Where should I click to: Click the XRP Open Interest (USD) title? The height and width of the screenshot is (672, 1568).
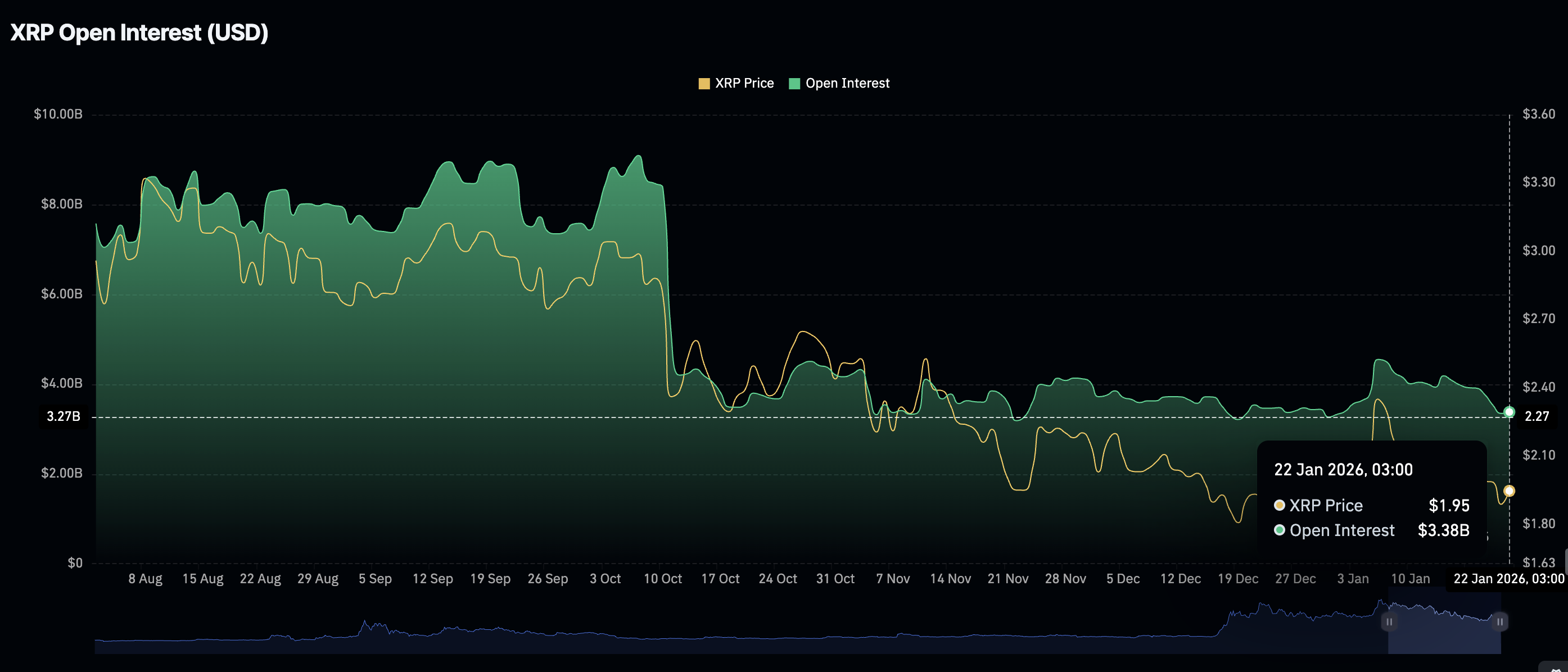coord(139,32)
